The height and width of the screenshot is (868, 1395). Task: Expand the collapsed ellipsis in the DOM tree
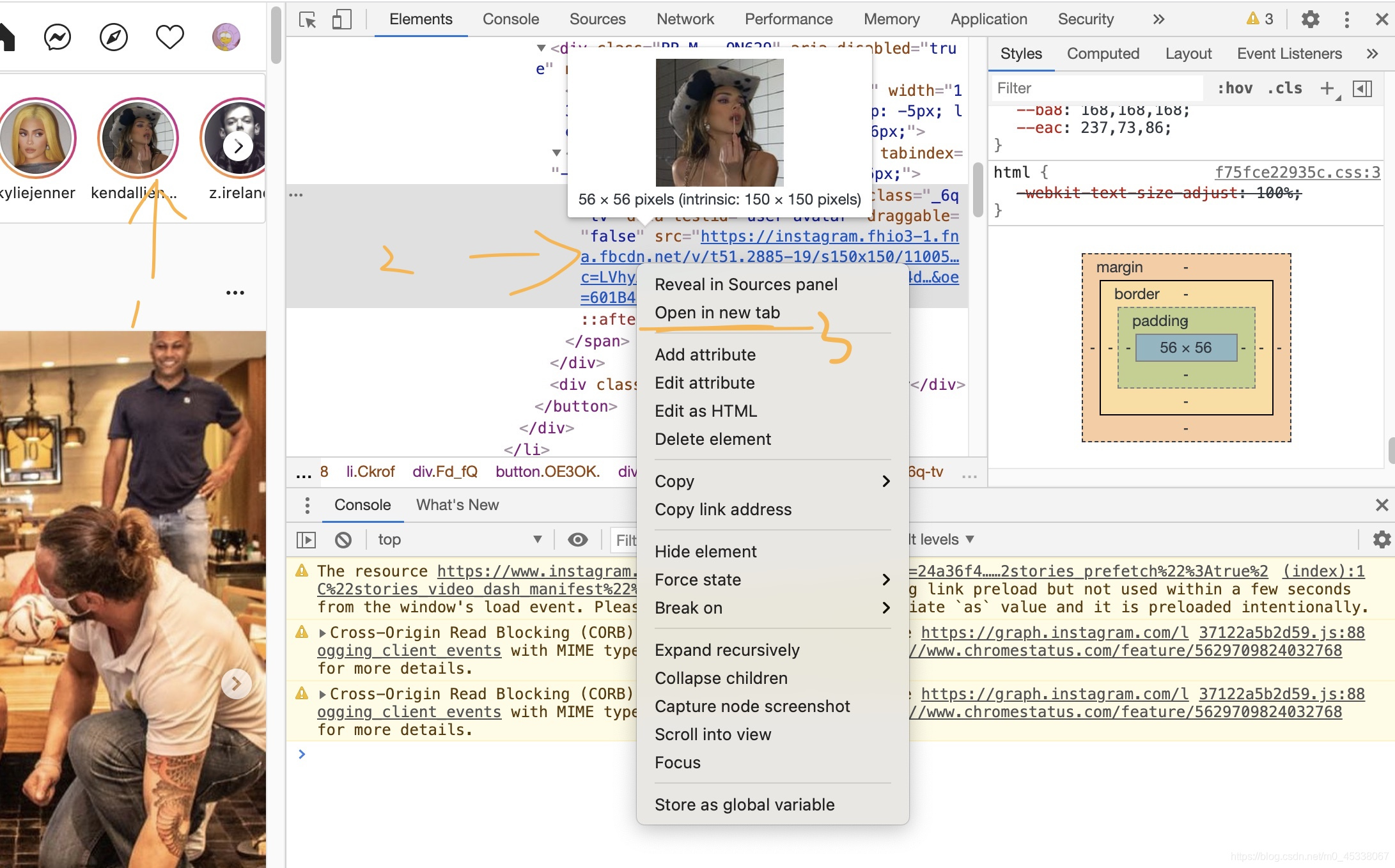click(x=296, y=195)
